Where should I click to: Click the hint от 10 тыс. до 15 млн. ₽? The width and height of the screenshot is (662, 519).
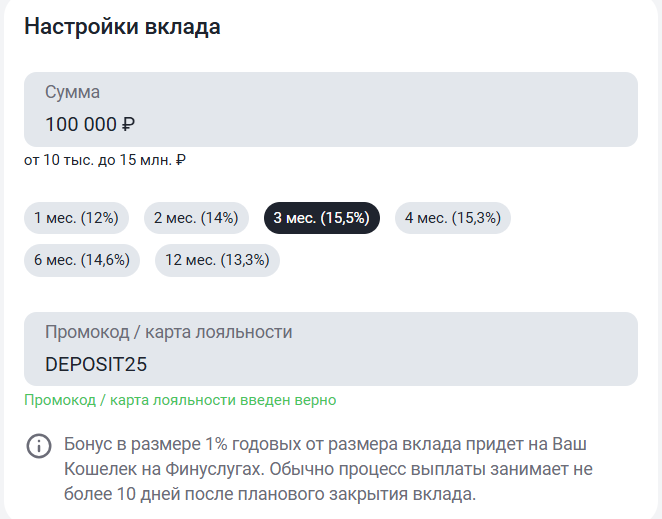pyautogui.click(x=106, y=160)
